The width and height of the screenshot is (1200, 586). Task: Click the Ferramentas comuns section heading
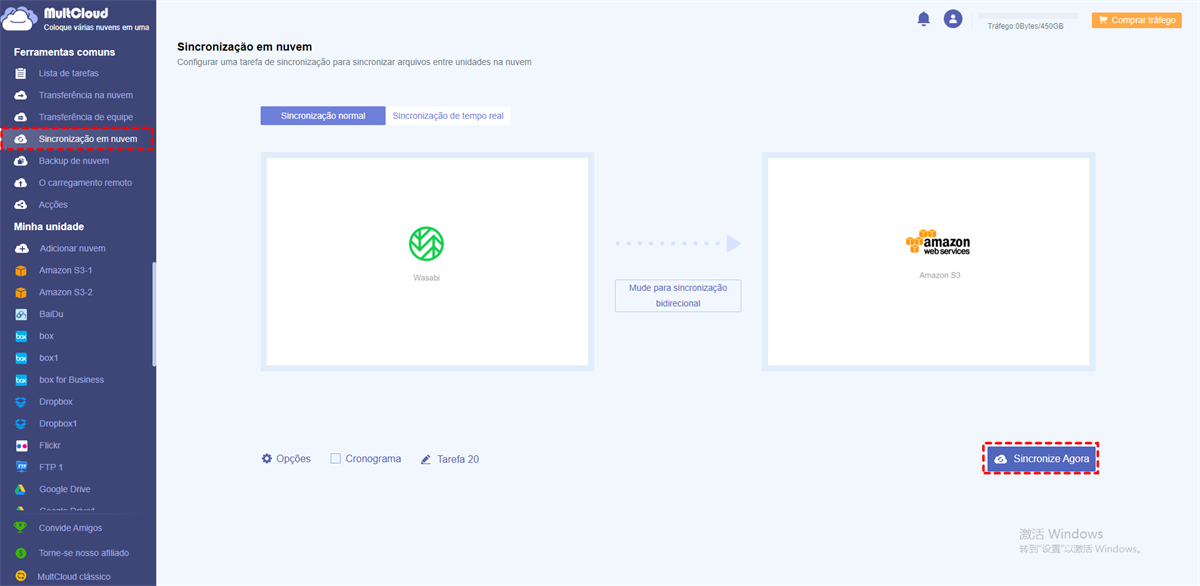pyautogui.click(x=64, y=52)
